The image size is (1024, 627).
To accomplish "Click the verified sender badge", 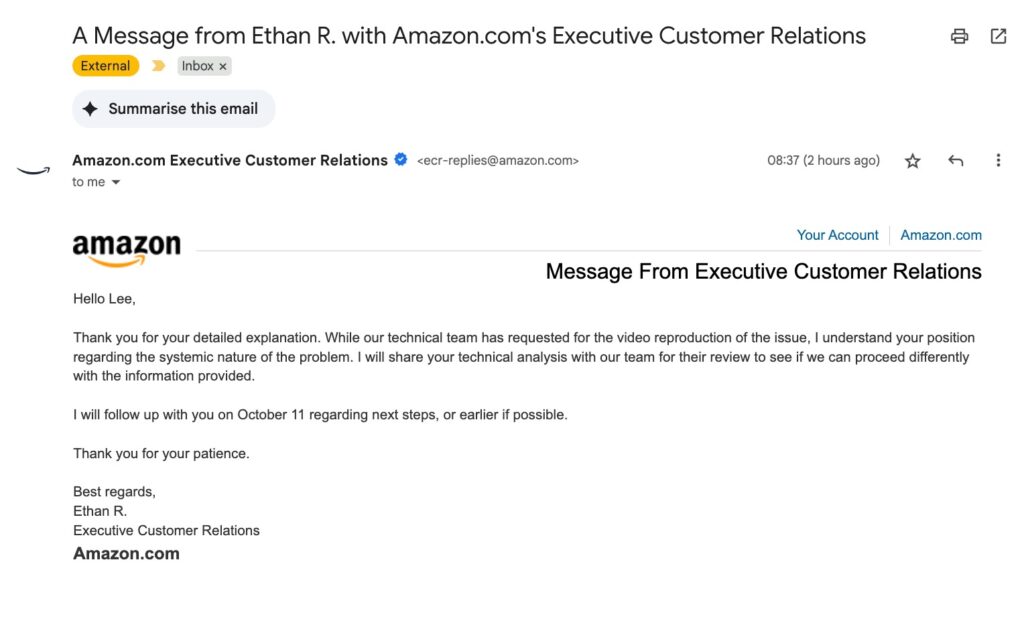I will (400, 160).
